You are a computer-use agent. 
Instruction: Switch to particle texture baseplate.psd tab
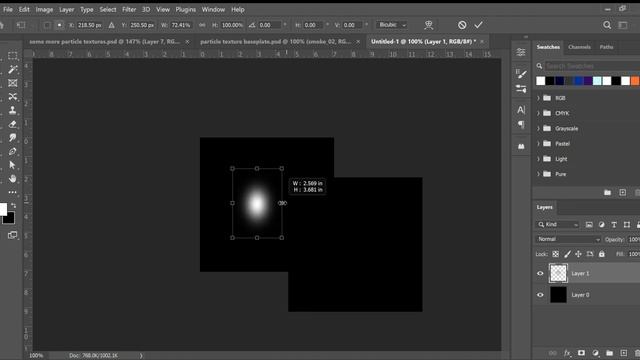tap(276, 42)
